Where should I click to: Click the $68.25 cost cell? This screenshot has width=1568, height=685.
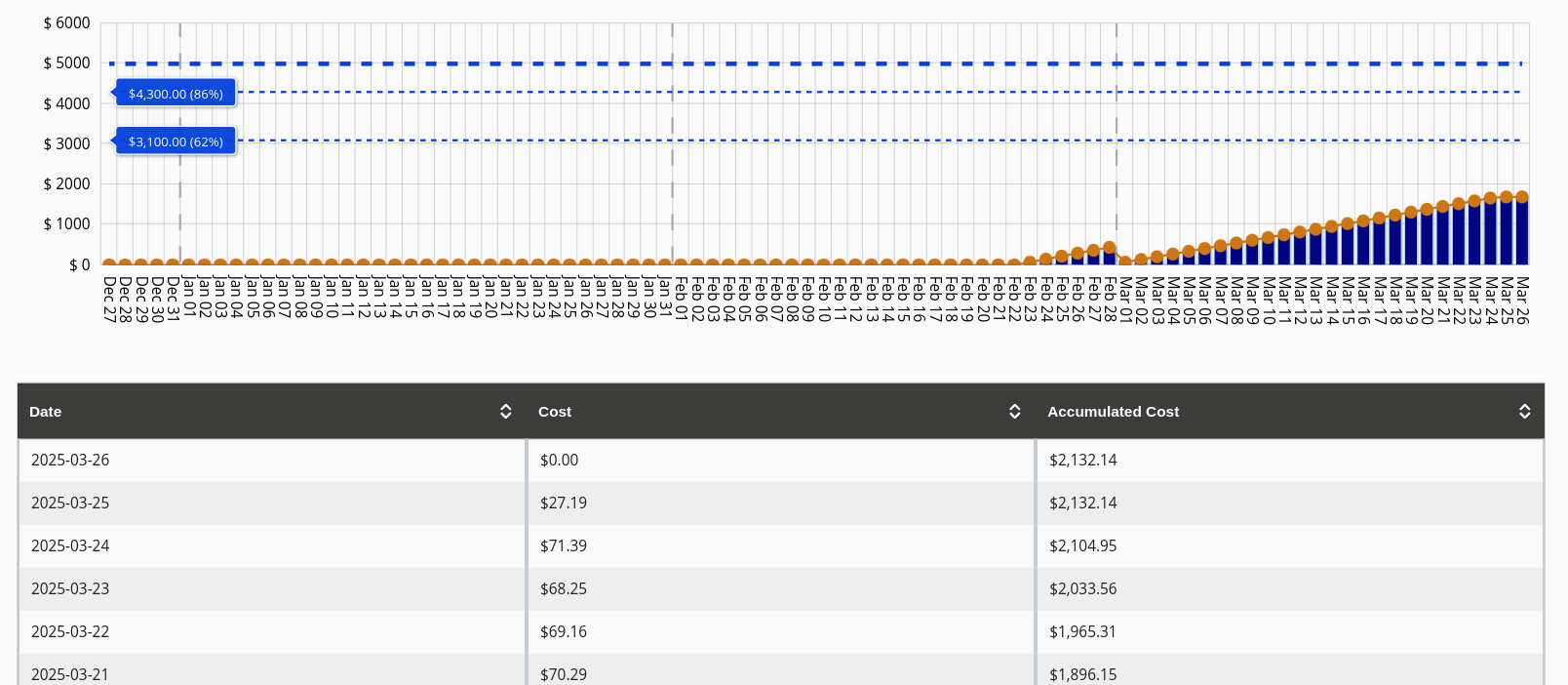pos(564,588)
